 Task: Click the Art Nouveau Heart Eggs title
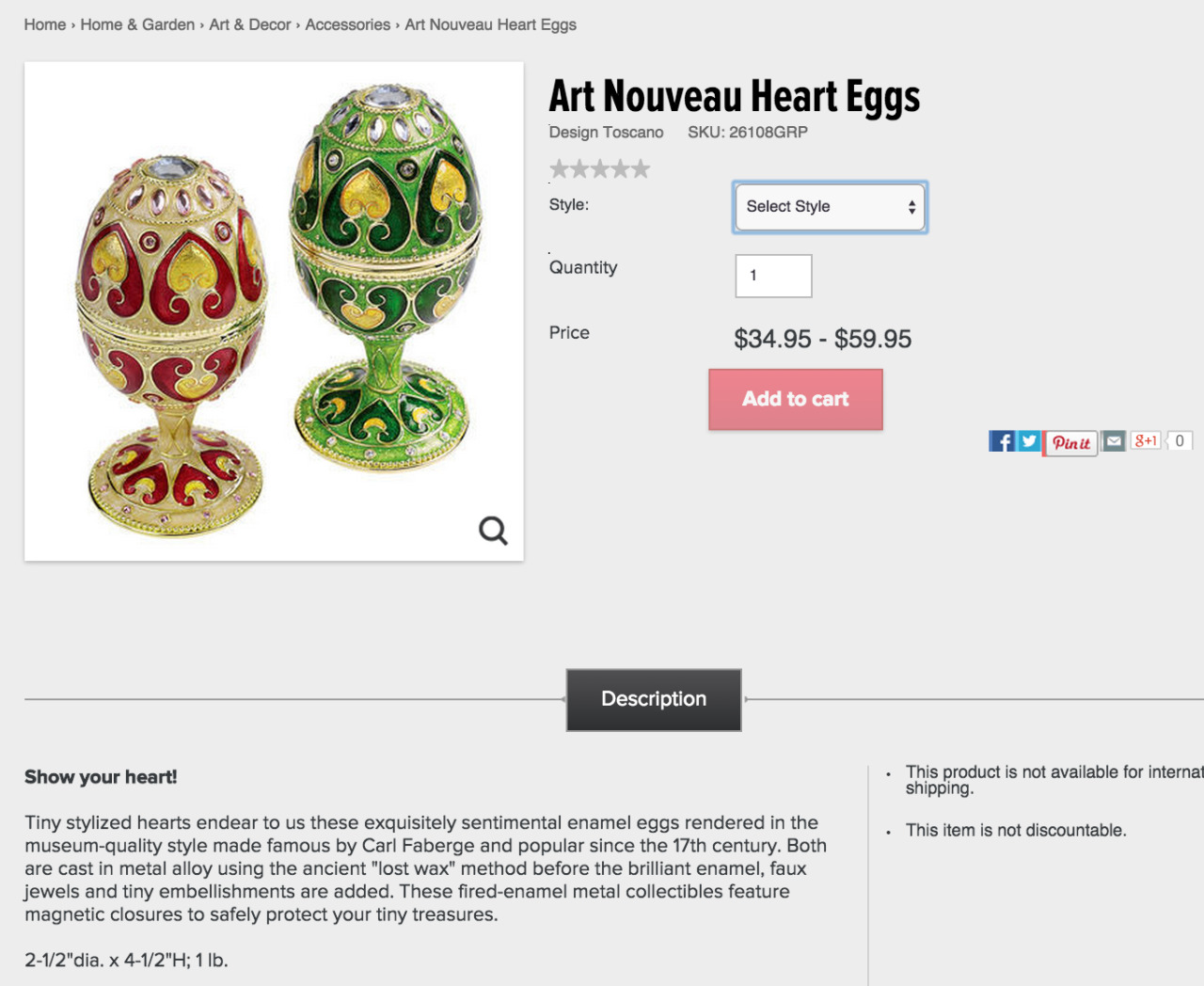coord(734,97)
